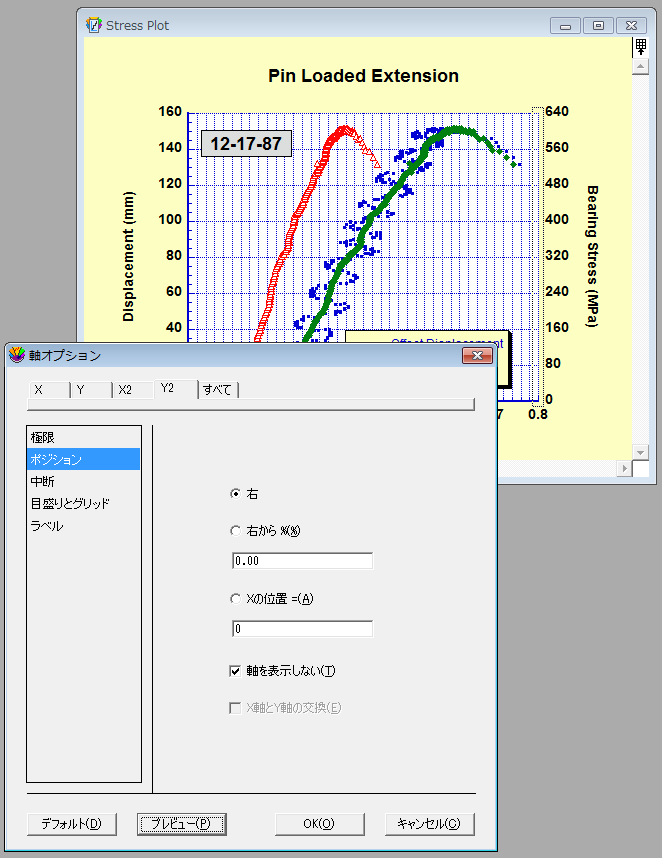Click the axis options dialog title icon

[17, 355]
